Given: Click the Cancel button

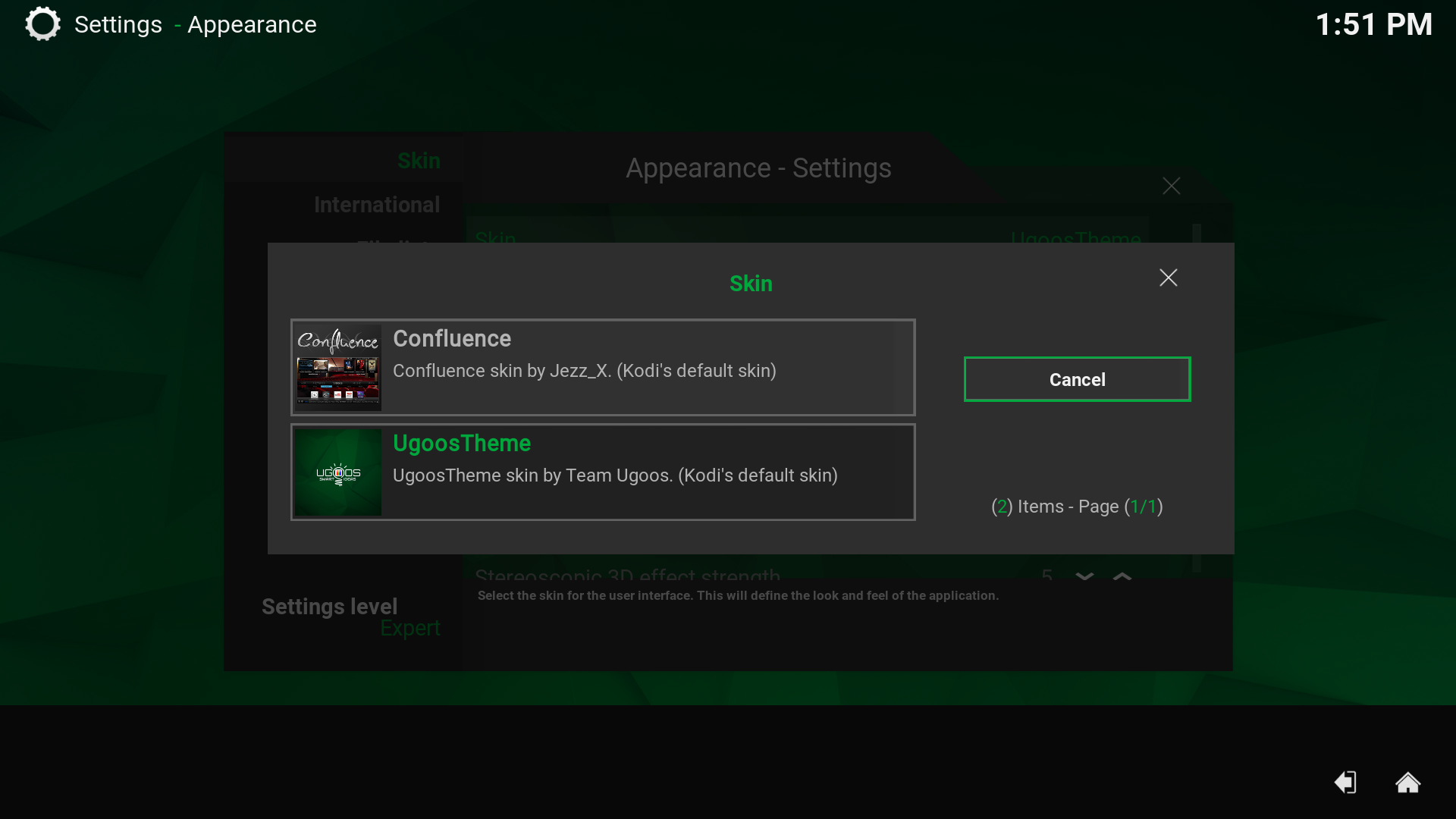Looking at the screenshot, I should 1077,379.
